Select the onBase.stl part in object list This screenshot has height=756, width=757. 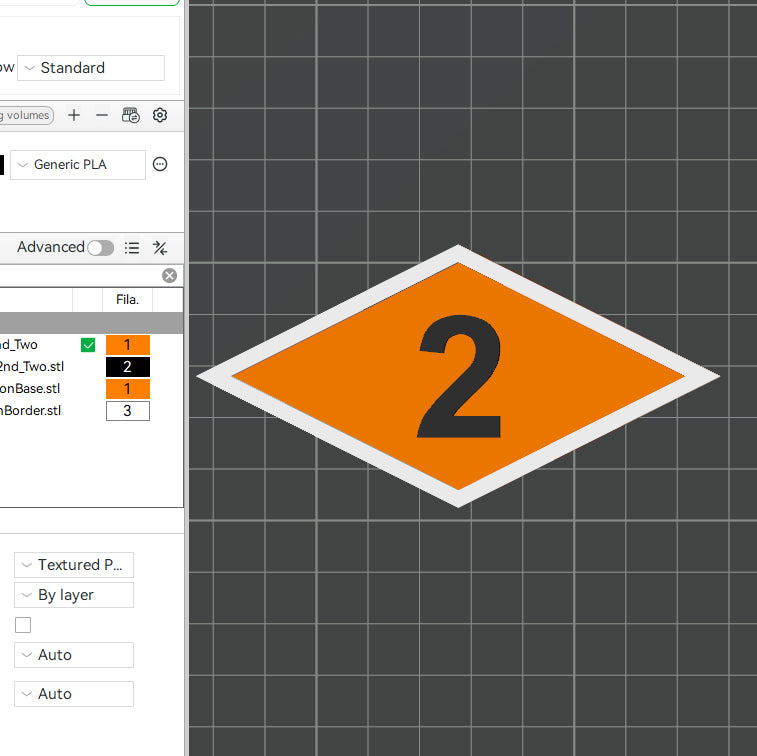pos(30,389)
